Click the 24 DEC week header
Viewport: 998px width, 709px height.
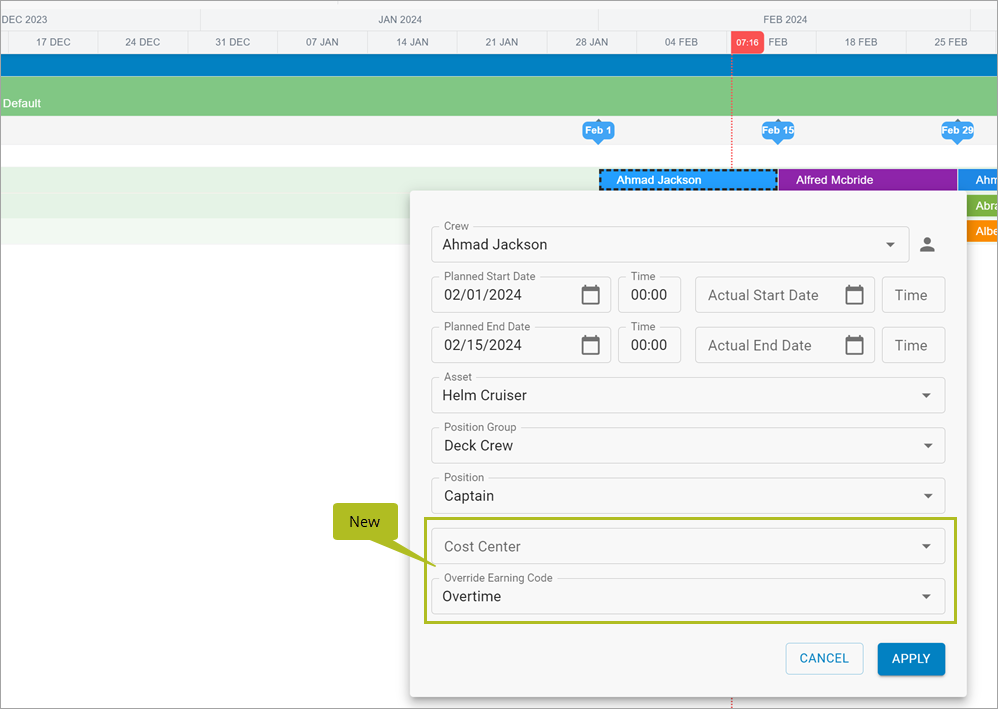pos(143,43)
